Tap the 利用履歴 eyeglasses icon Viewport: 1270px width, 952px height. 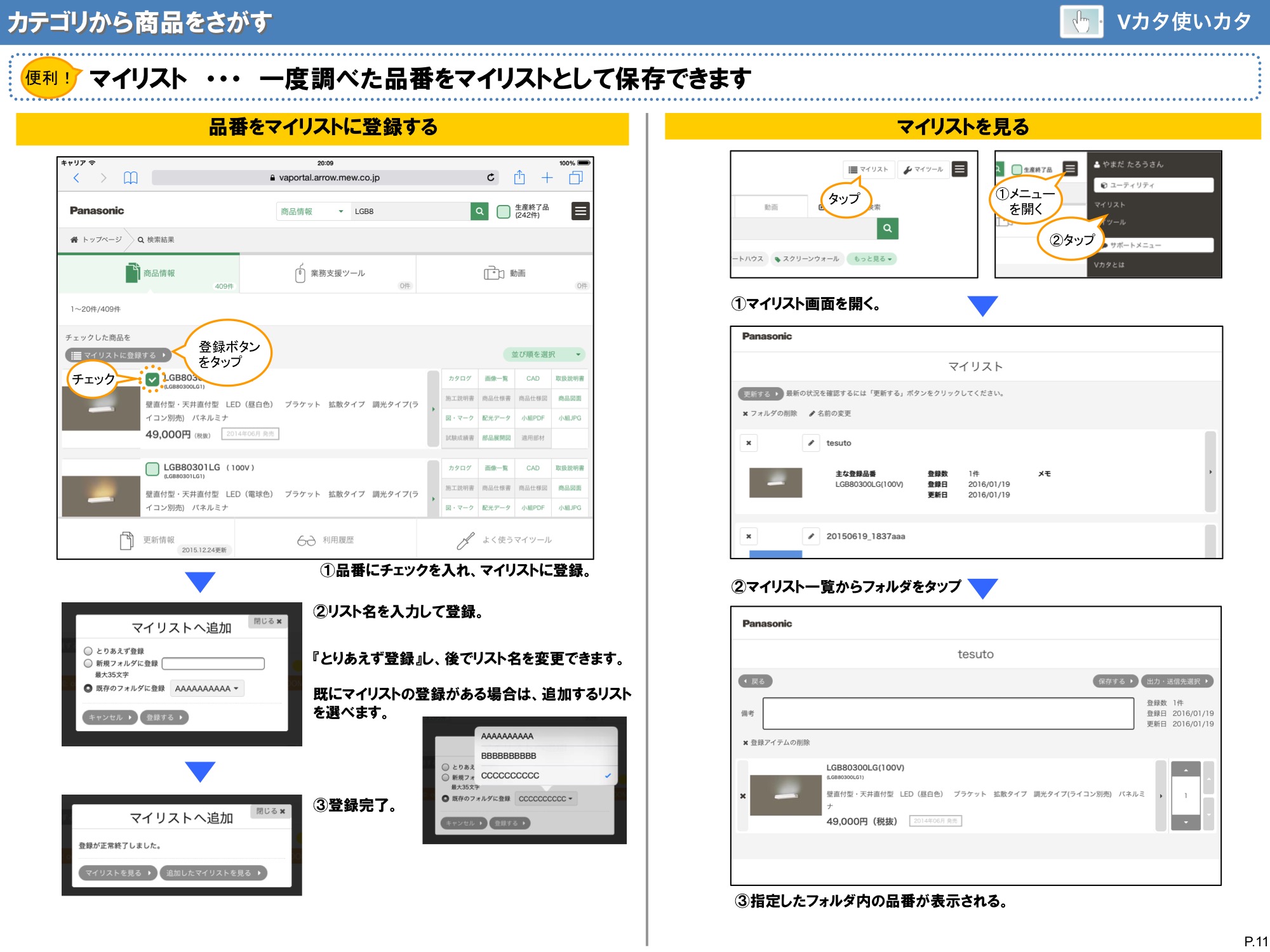(x=307, y=540)
